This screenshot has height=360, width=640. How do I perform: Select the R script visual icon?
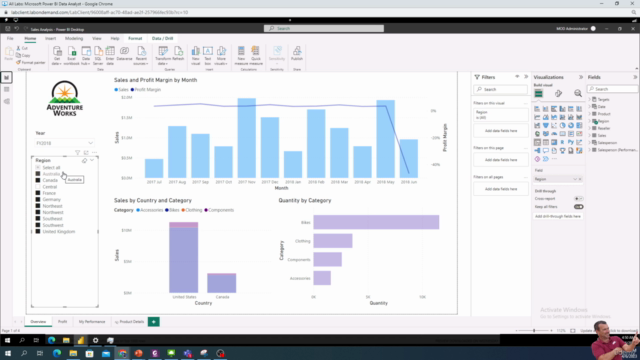pyautogui.click(x=562, y=142)
